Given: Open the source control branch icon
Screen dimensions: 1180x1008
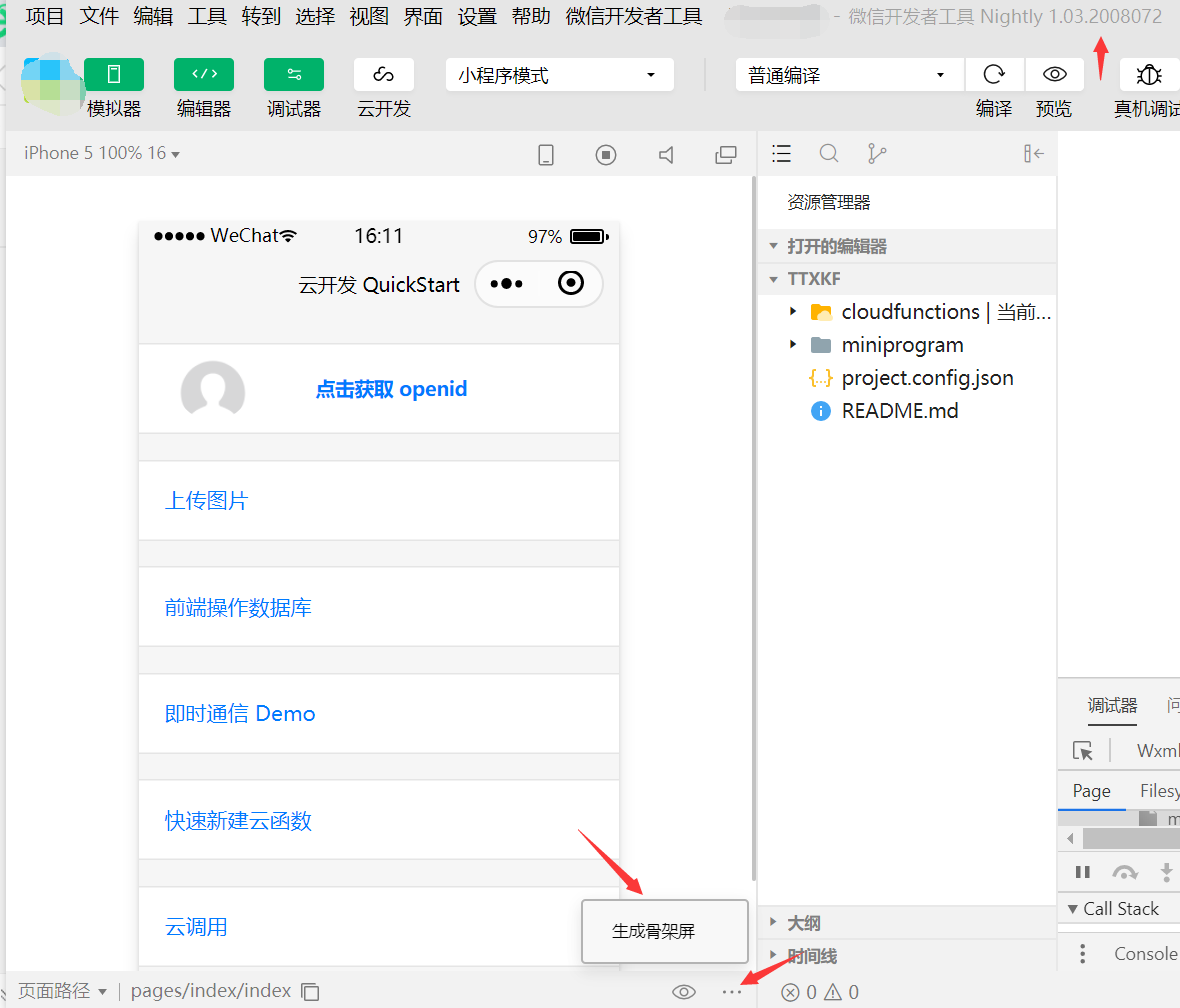Looking at the screenshot, I should (x=876, y=154).
